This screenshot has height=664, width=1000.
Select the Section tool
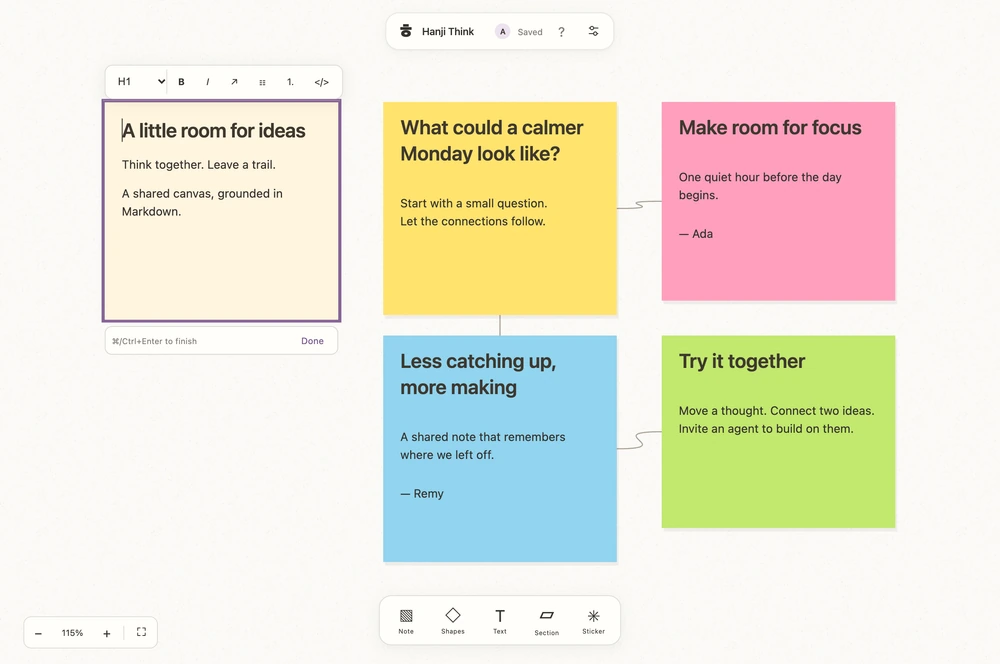coord(547,622)
